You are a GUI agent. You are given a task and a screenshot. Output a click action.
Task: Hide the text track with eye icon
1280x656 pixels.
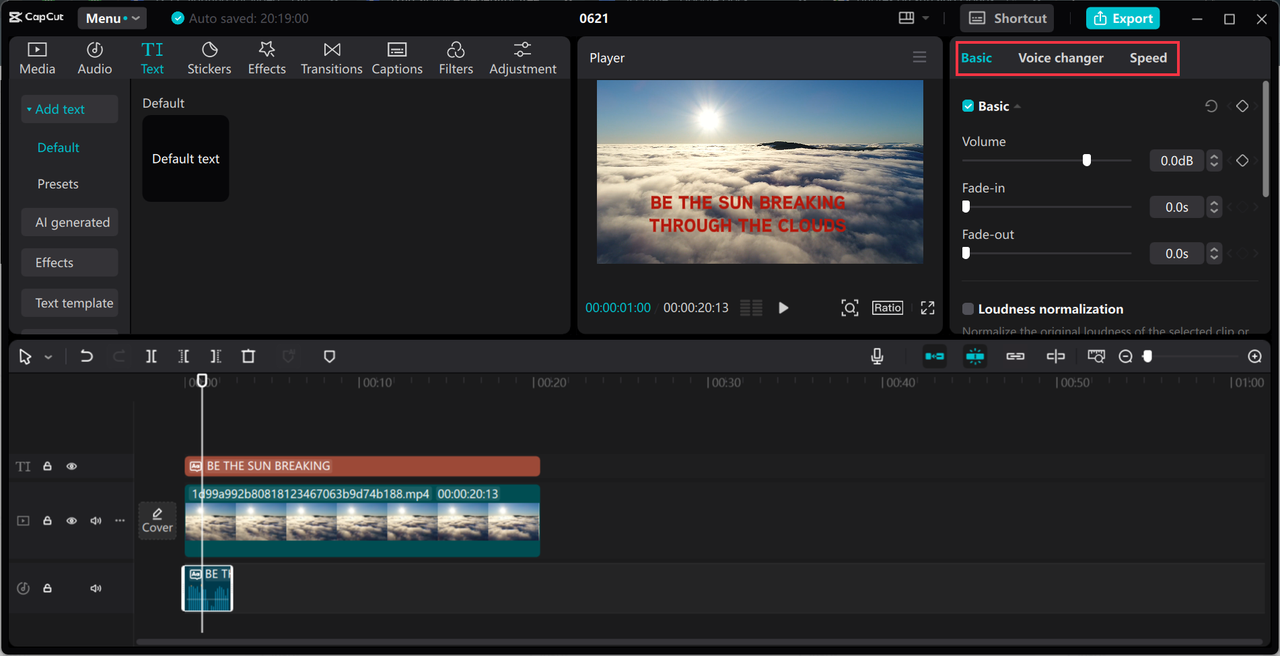pyautogui.click(x=71, y=466)
